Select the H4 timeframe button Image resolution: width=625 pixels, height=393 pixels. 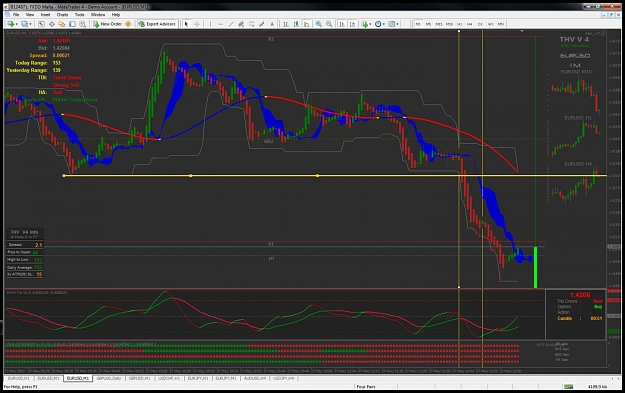(470, 24)
